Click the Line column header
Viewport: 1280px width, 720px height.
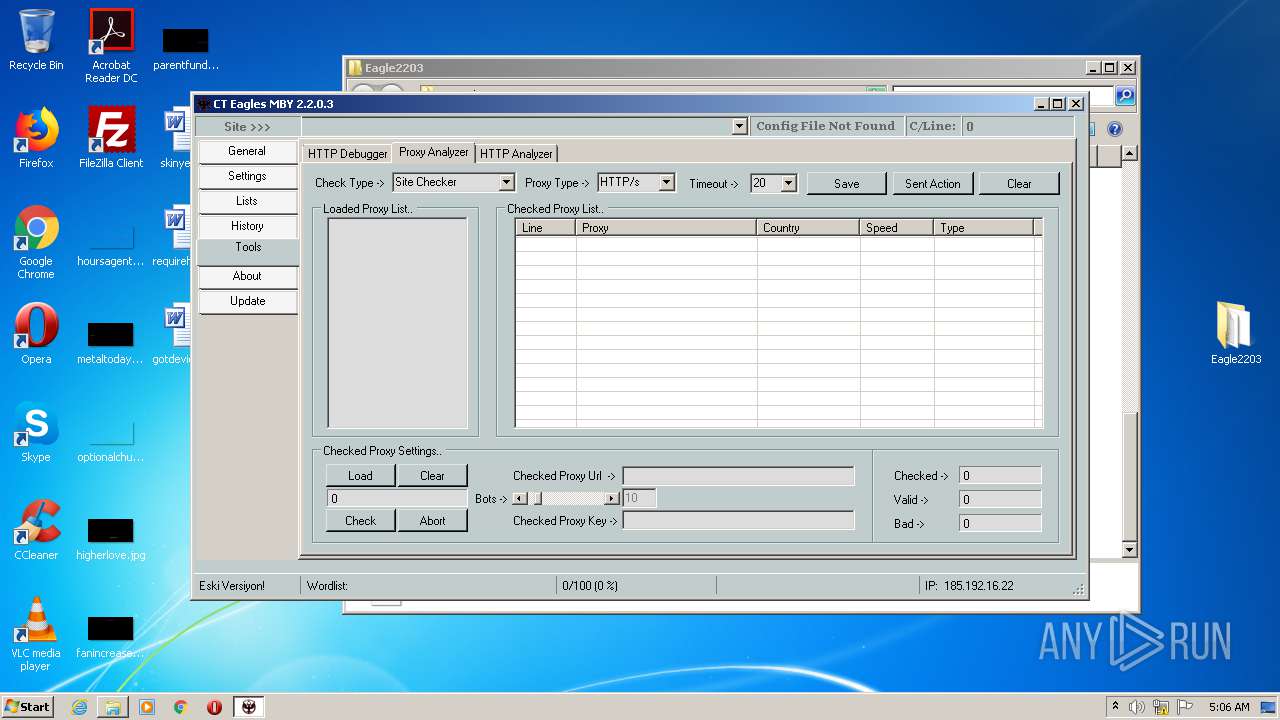point(546,228)
